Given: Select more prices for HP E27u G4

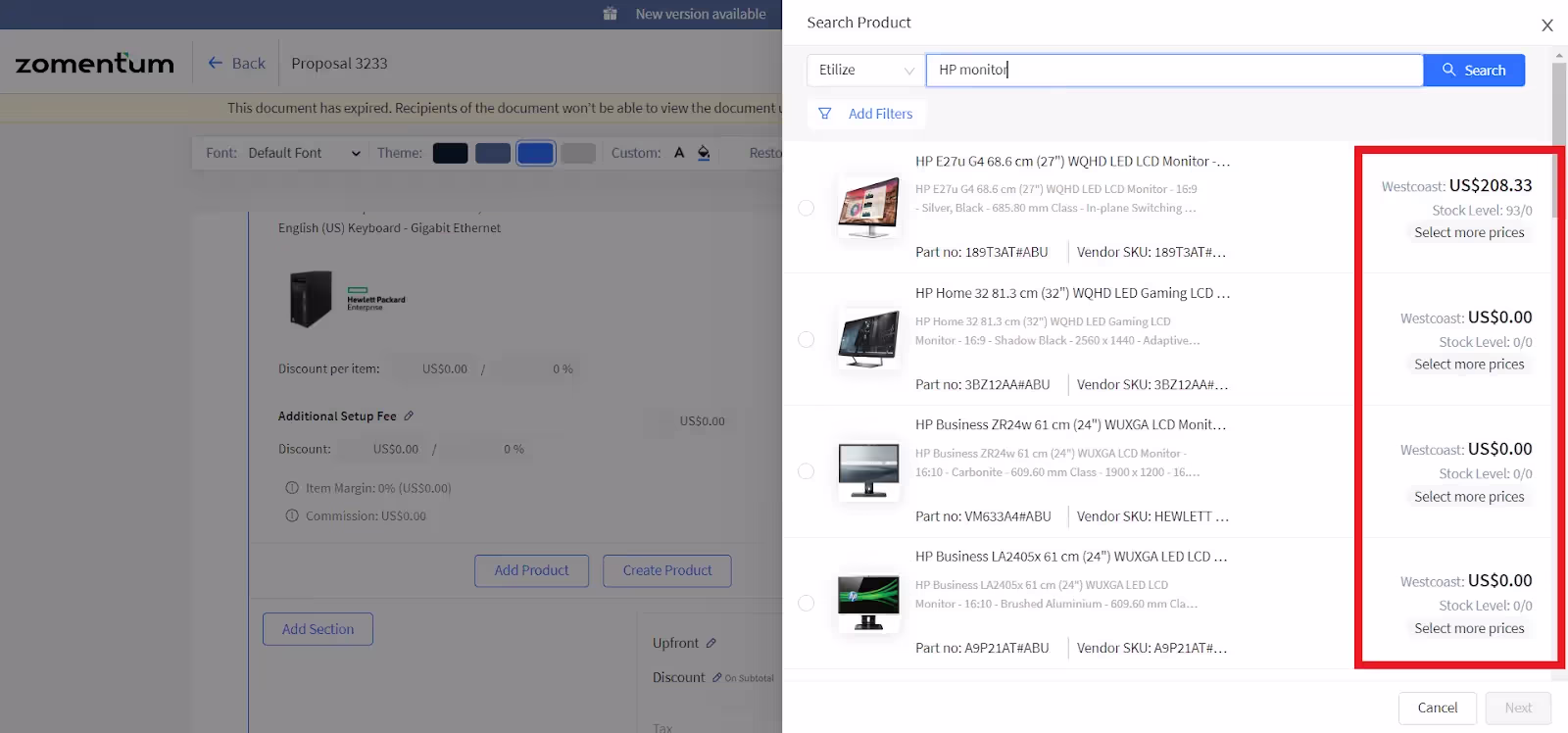Looking at the screenshot, I should point(1469,233).
